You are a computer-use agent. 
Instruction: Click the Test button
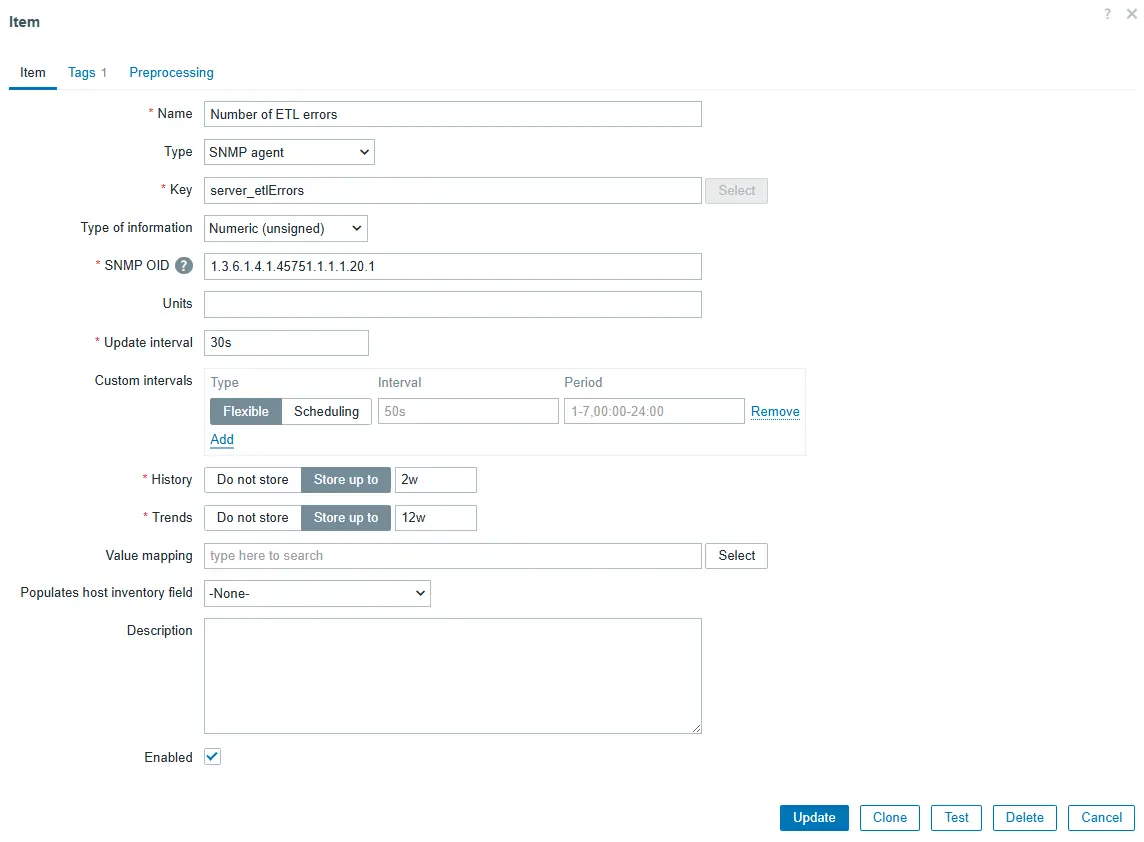(x=956, y=818)
